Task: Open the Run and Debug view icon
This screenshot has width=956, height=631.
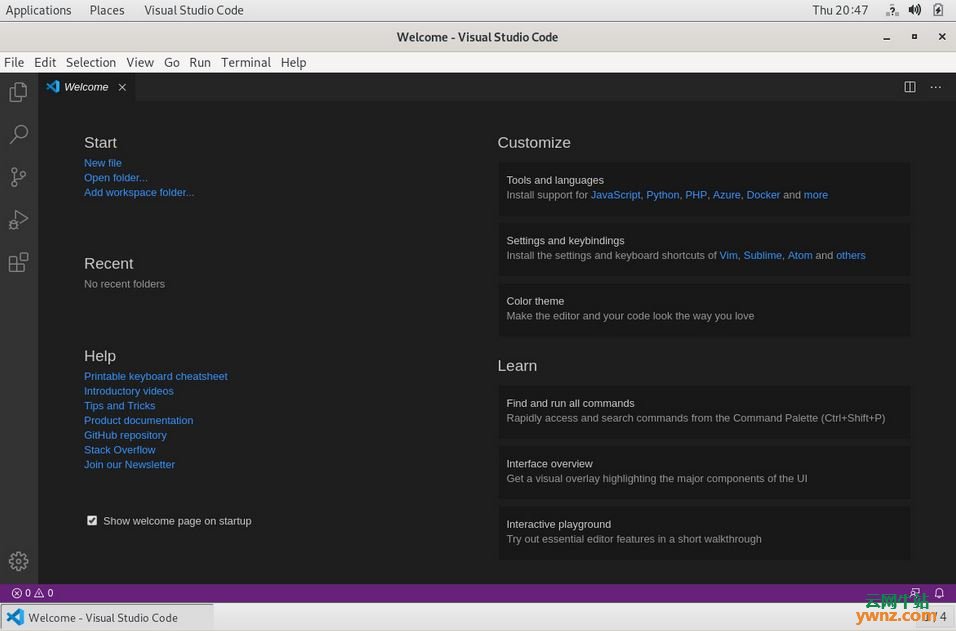Action: tap(18, 219)
